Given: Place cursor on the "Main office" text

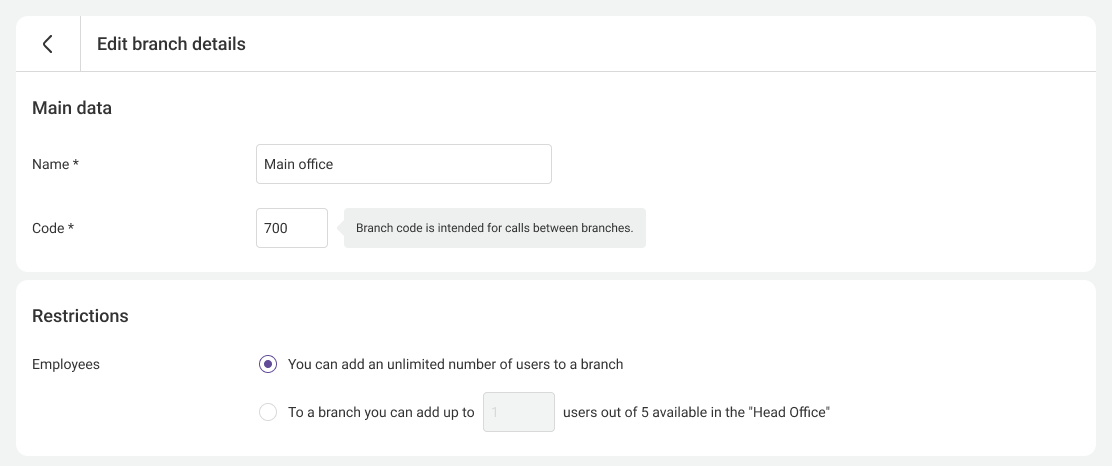Looking at the screenshot, I should click(x=298, y=164).
